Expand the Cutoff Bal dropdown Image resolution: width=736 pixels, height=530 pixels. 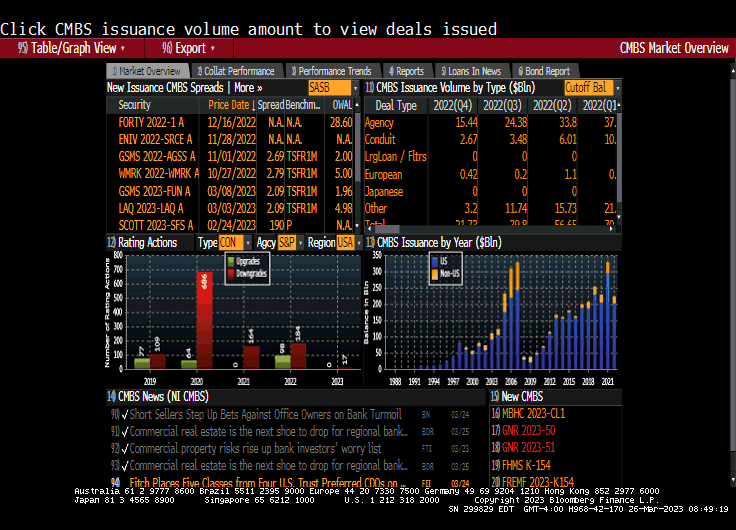pos(591,88)
